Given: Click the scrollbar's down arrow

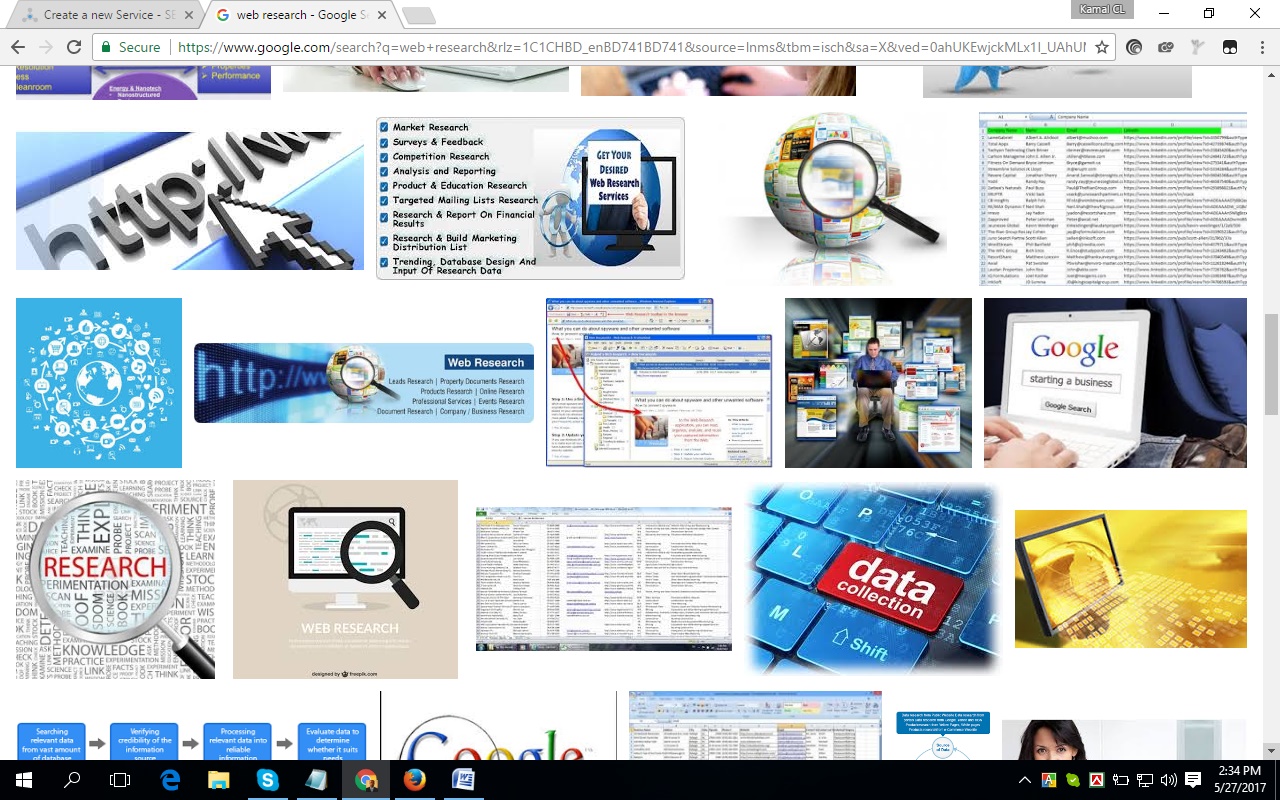Looking at the screenshot, I should (x=1271, y=751).
